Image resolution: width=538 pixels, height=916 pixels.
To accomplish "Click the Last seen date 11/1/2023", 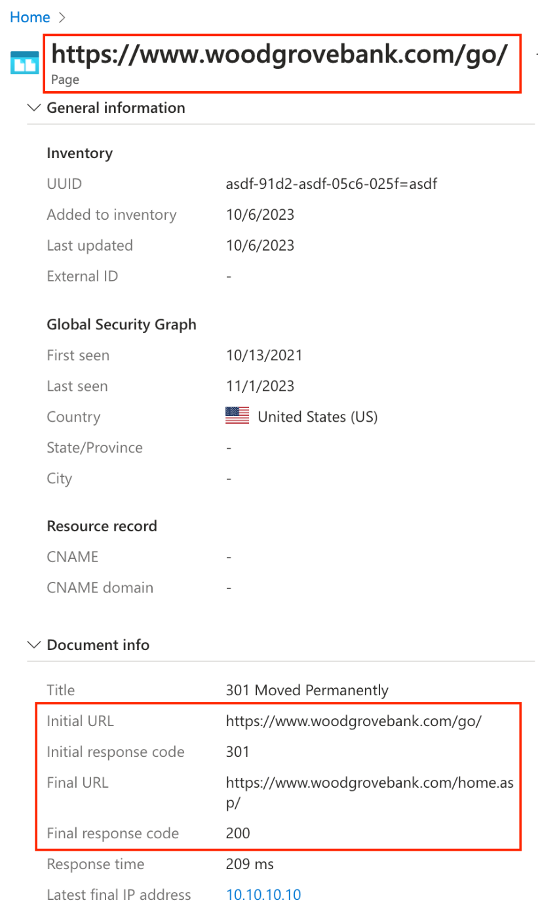I will (260, 386).
